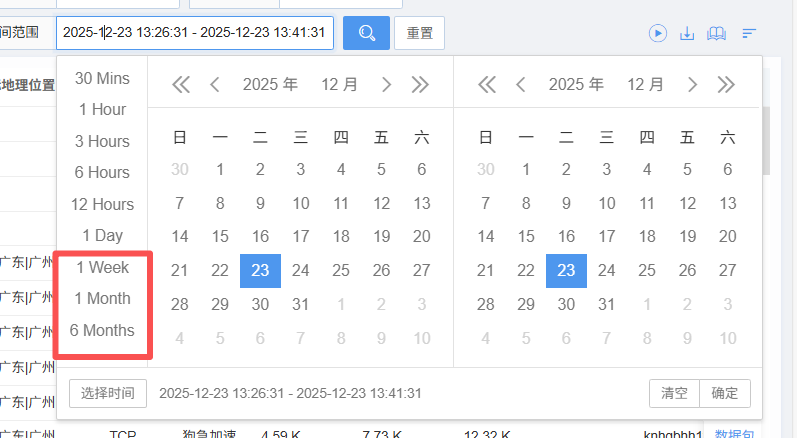This screenshot has height=438, width=797.
Task: Open the 12 月 month selector in right calendar
Action: click(x=645, y=85)
